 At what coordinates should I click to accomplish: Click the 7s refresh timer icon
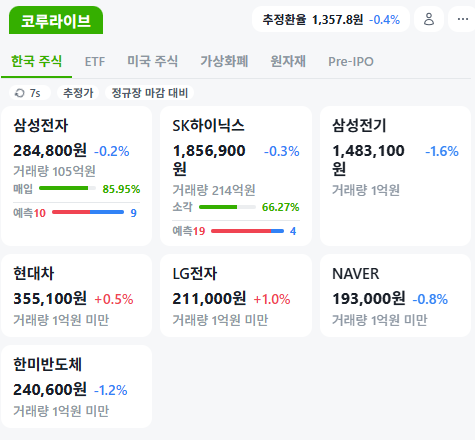pos(20,93)
